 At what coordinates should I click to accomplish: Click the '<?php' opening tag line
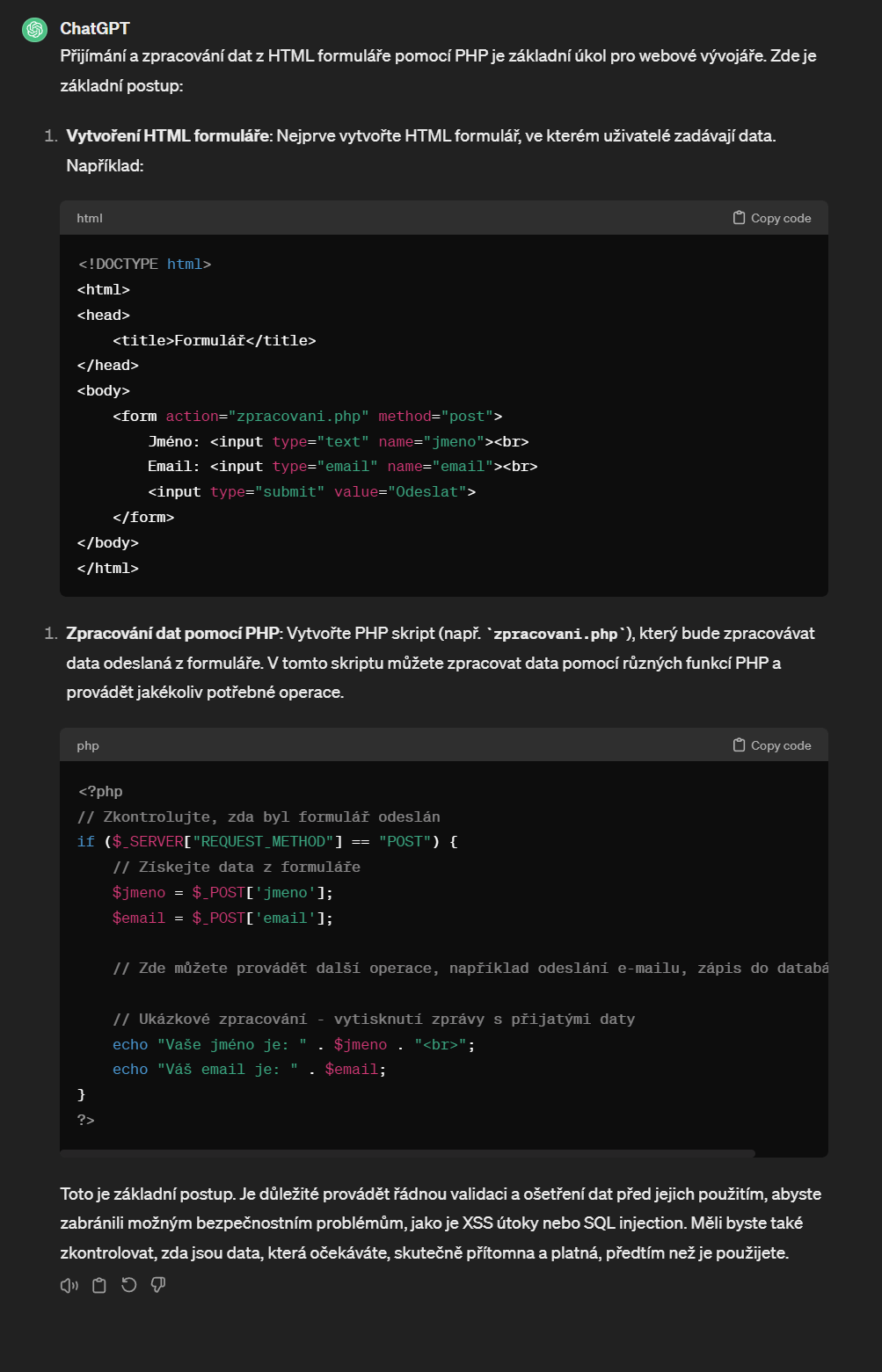(100, 791)
